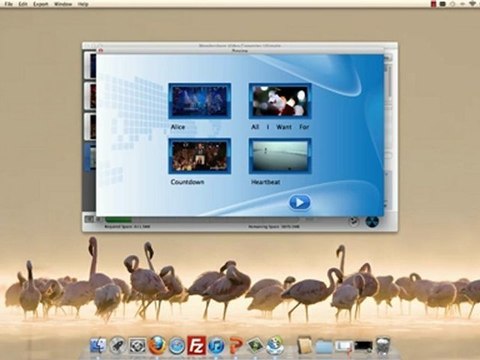The image size is (480, 360).
Task: Click the Remaining Space status text
Action: 274,227
